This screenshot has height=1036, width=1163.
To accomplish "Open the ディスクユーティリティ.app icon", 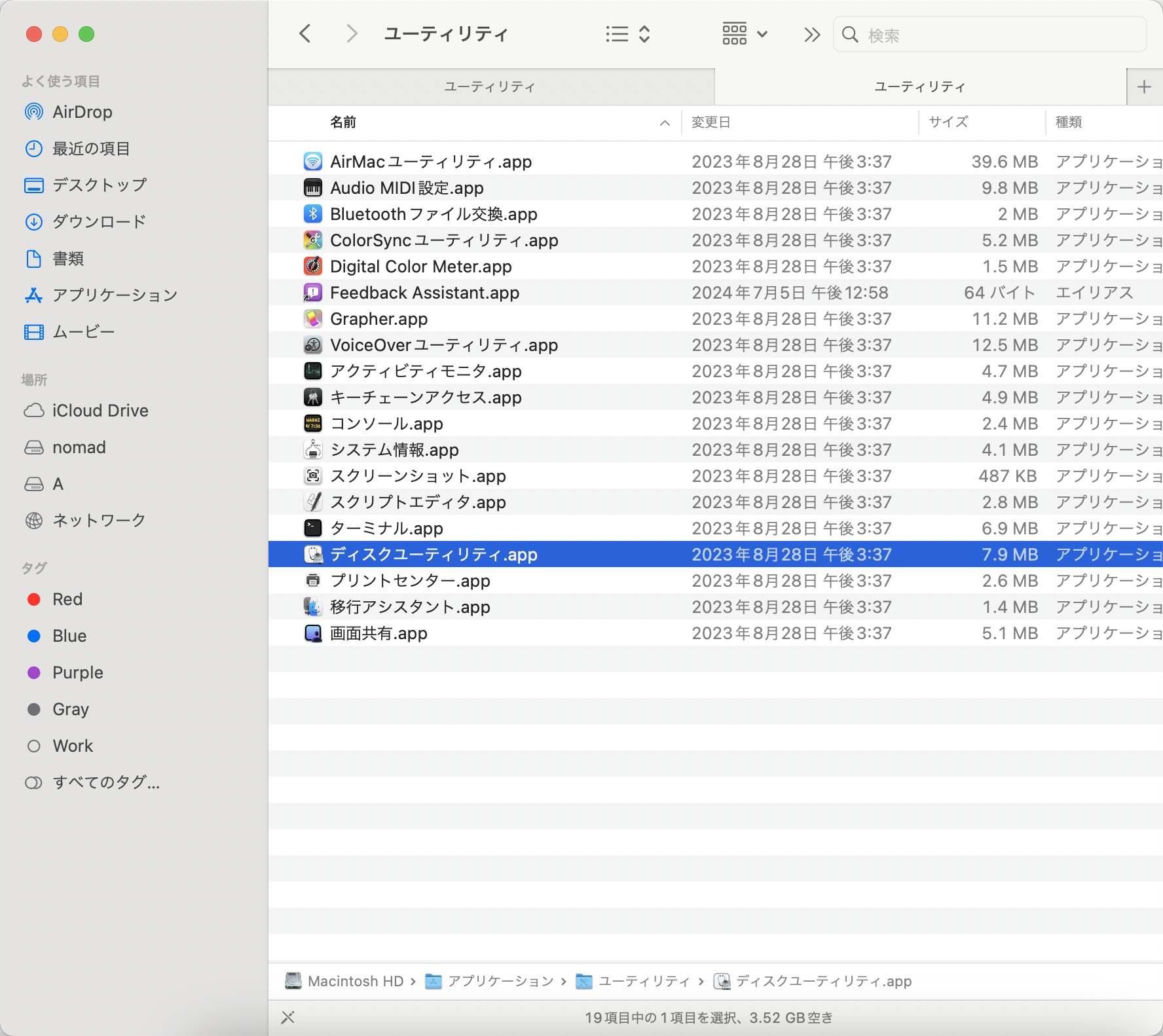I will pyautogui.click(x=314, y=554).
